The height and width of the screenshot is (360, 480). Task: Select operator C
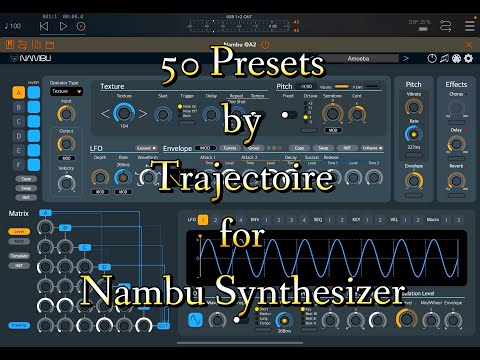point(19,122)
